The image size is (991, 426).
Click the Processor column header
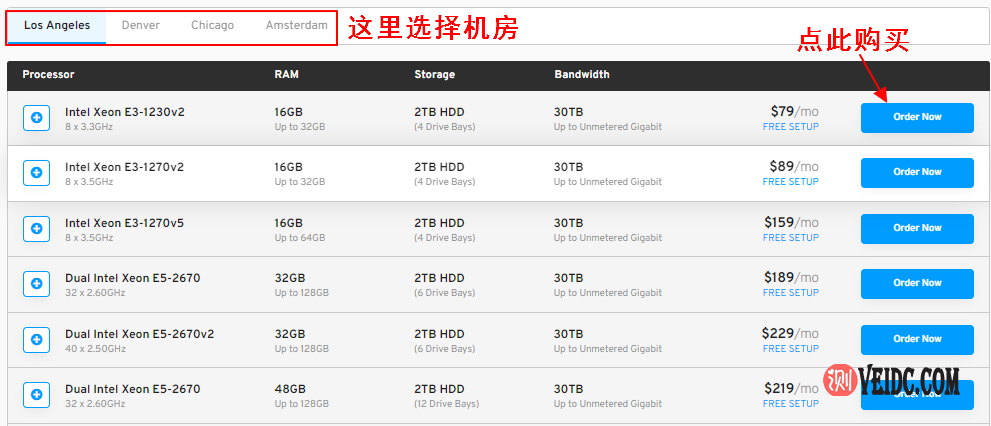(x=48, y=75)
